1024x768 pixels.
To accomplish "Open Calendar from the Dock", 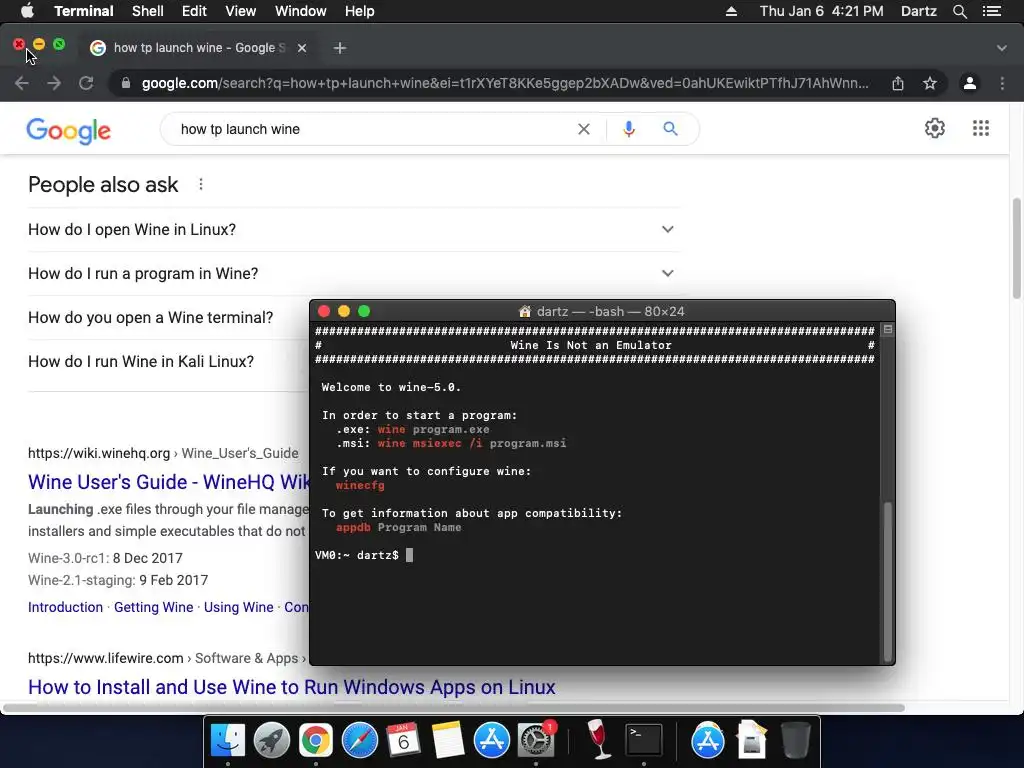I will [x=403, y=741].
